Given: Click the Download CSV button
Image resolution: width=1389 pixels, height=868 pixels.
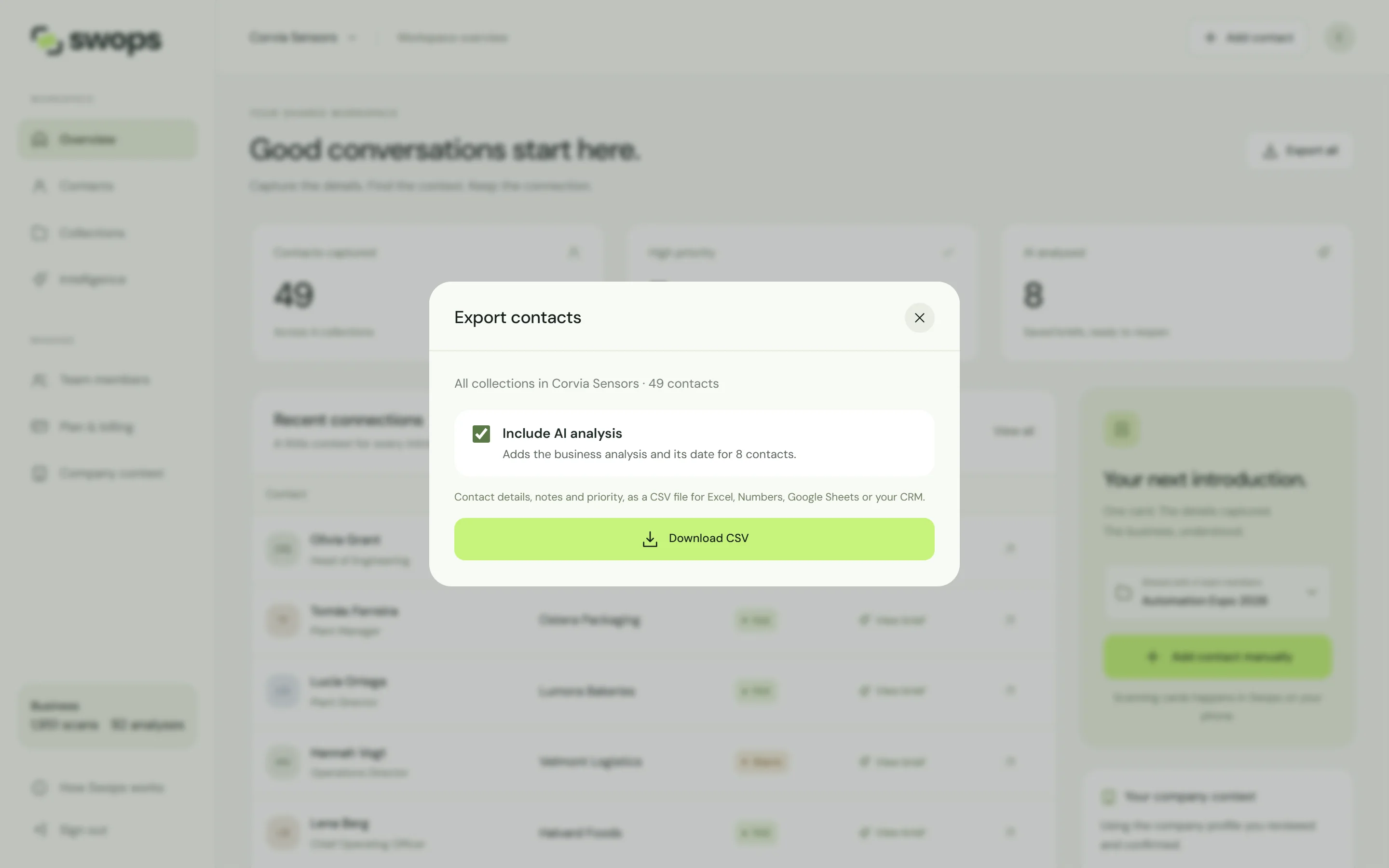Looking at the screenshot, I should (x=694, y=539).
